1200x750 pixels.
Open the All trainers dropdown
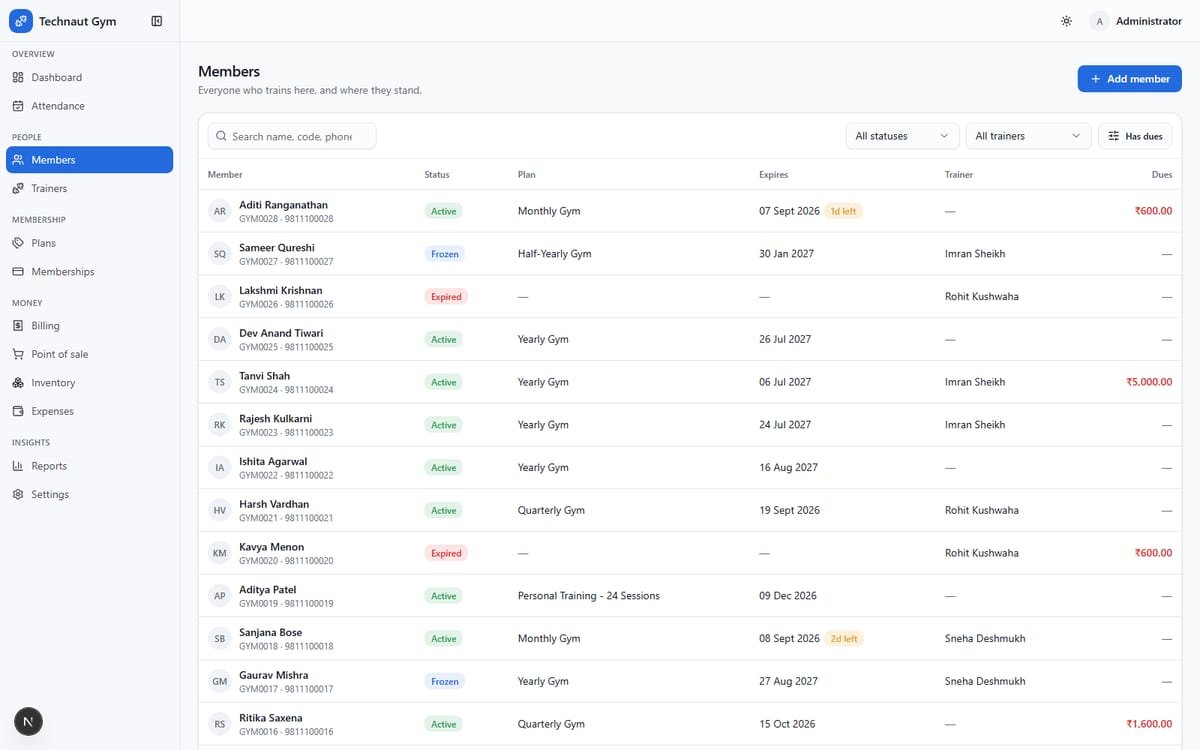[1028, 136]
